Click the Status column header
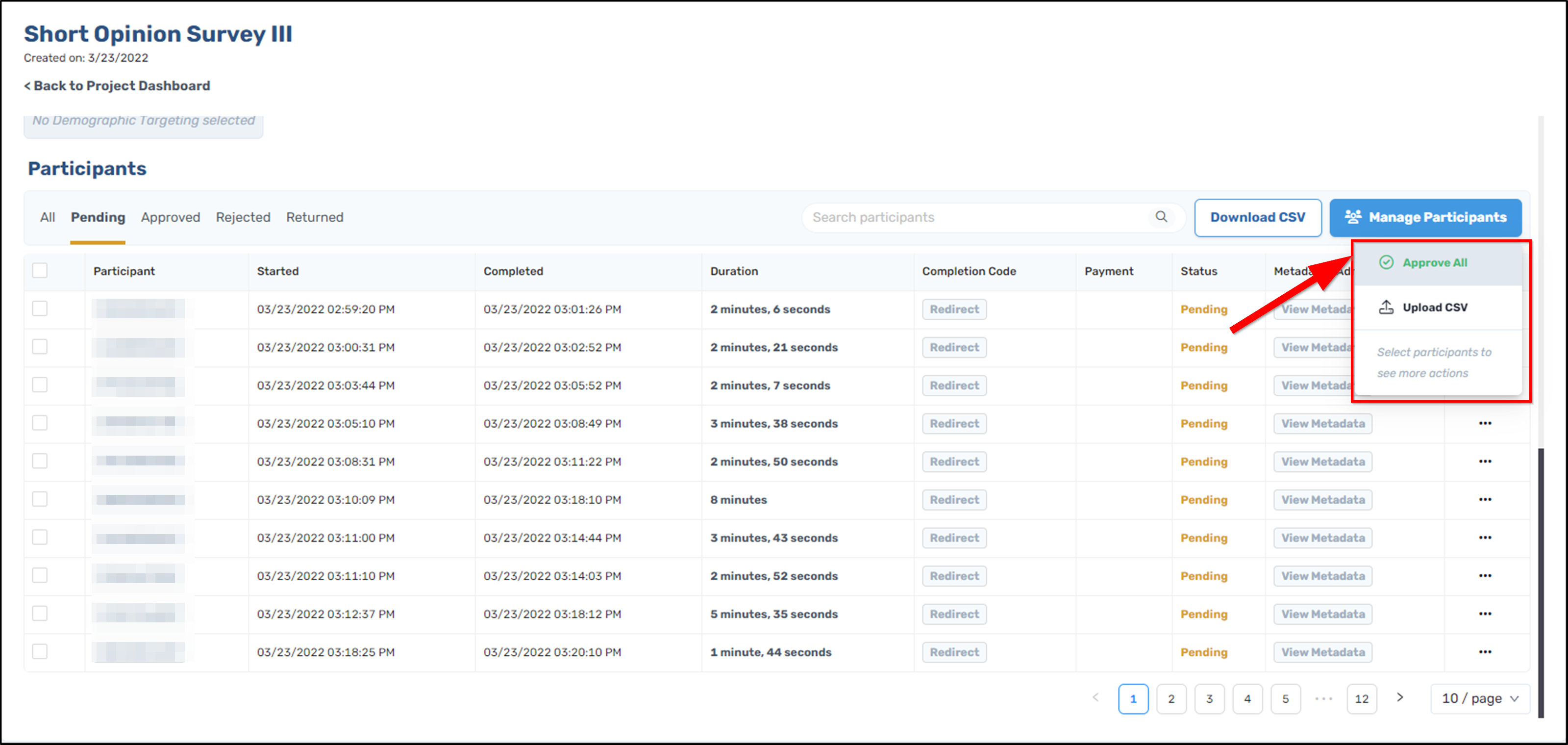1568x745 pixels. 1198,271
